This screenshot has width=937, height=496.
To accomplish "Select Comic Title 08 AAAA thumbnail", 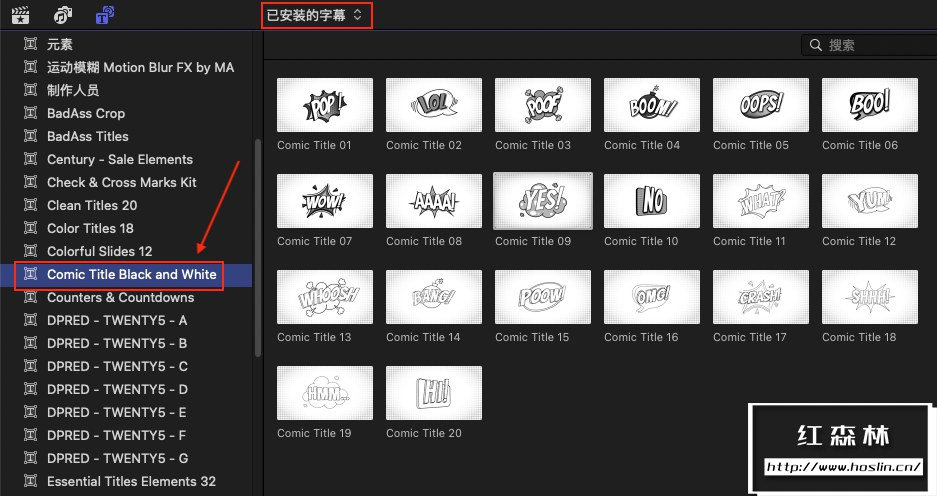I will click(x=434, y=201).
